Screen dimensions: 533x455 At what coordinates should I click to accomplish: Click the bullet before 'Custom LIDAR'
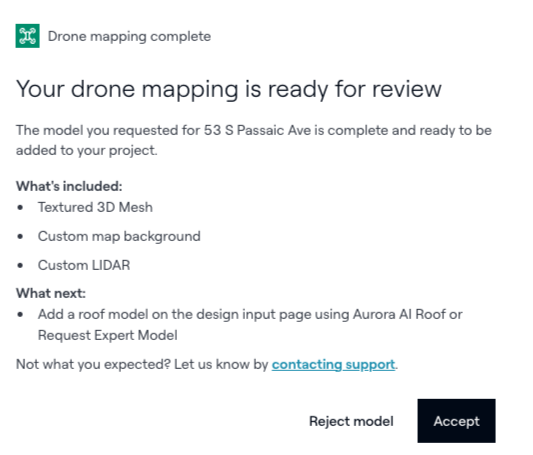pos(20,265)
